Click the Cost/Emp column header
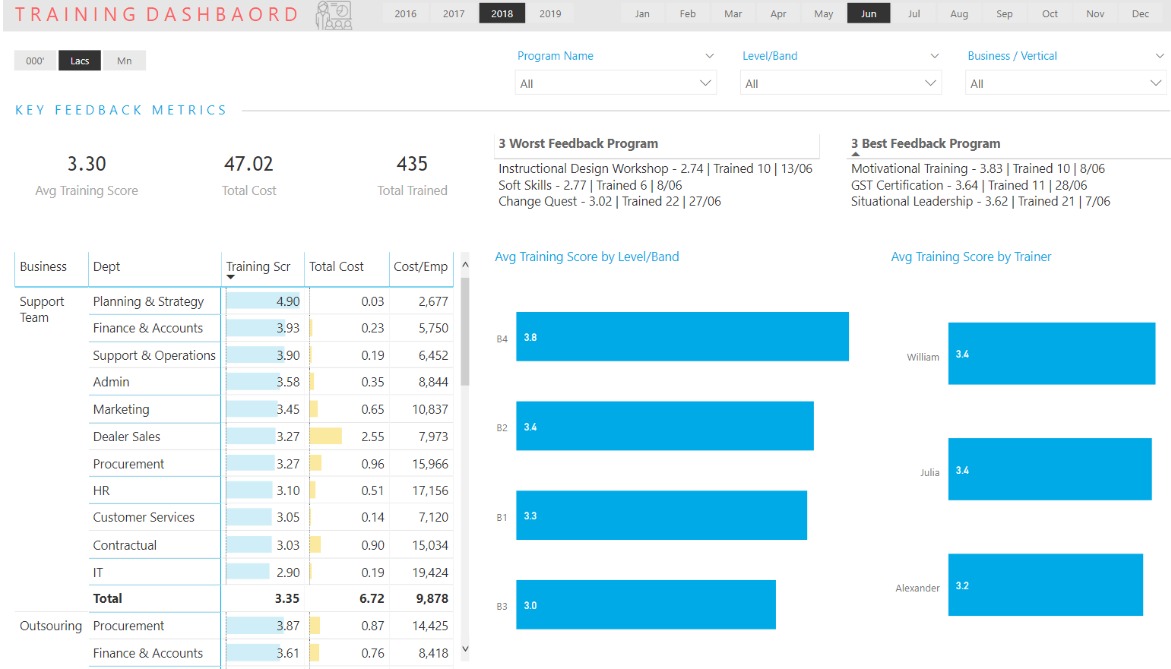 (420, 267)
